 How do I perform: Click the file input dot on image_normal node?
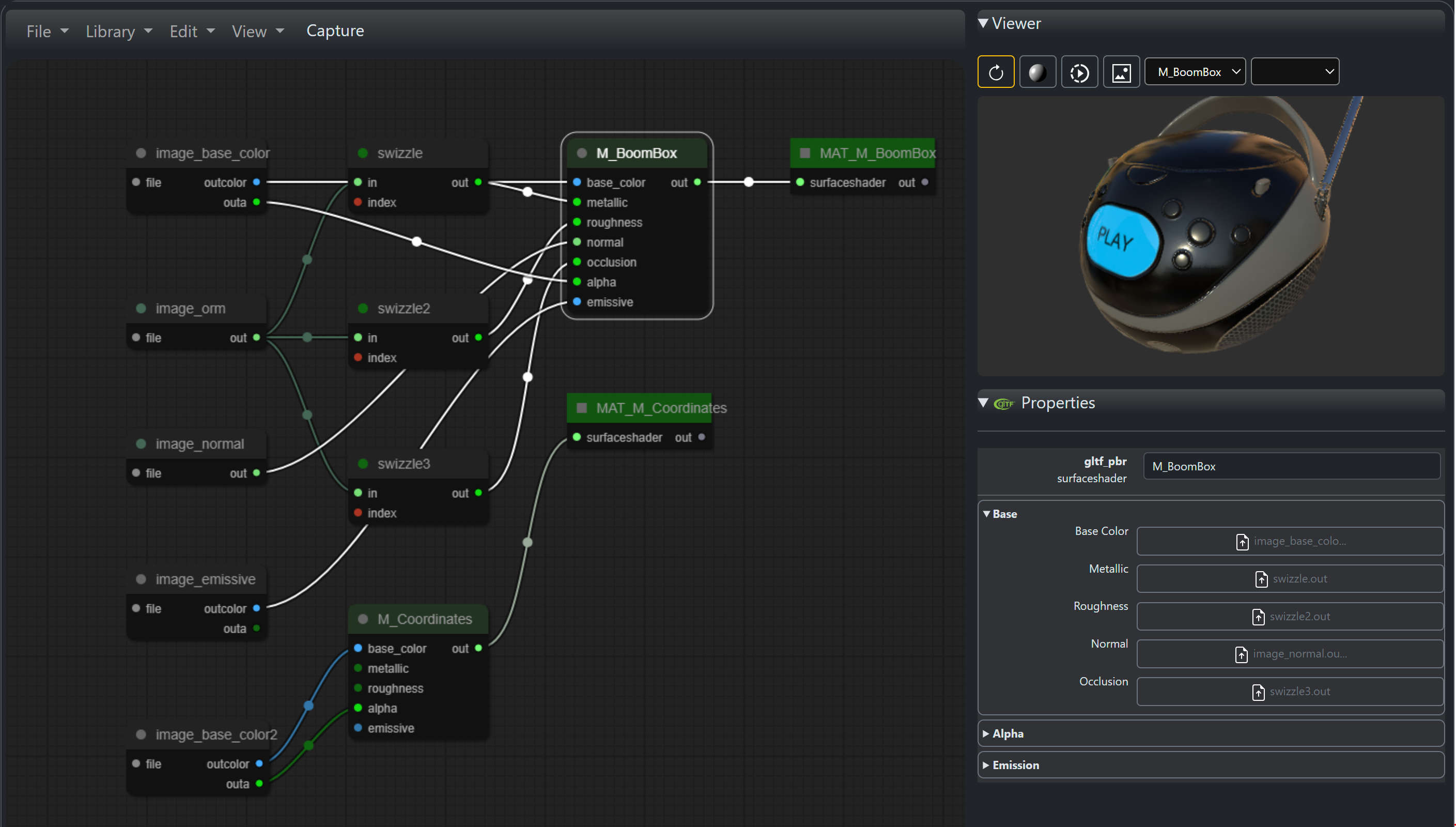coord(136,472)
